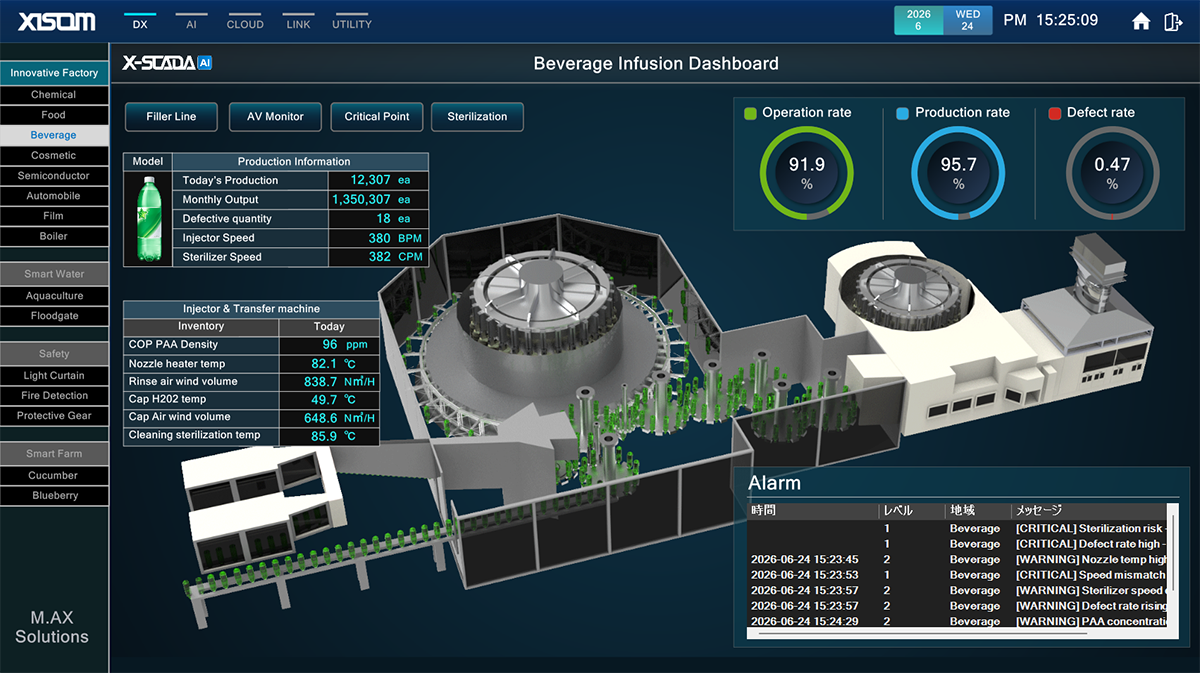
Task: Open Aquaculture in the sidebar
Action: tap(54, 296)
